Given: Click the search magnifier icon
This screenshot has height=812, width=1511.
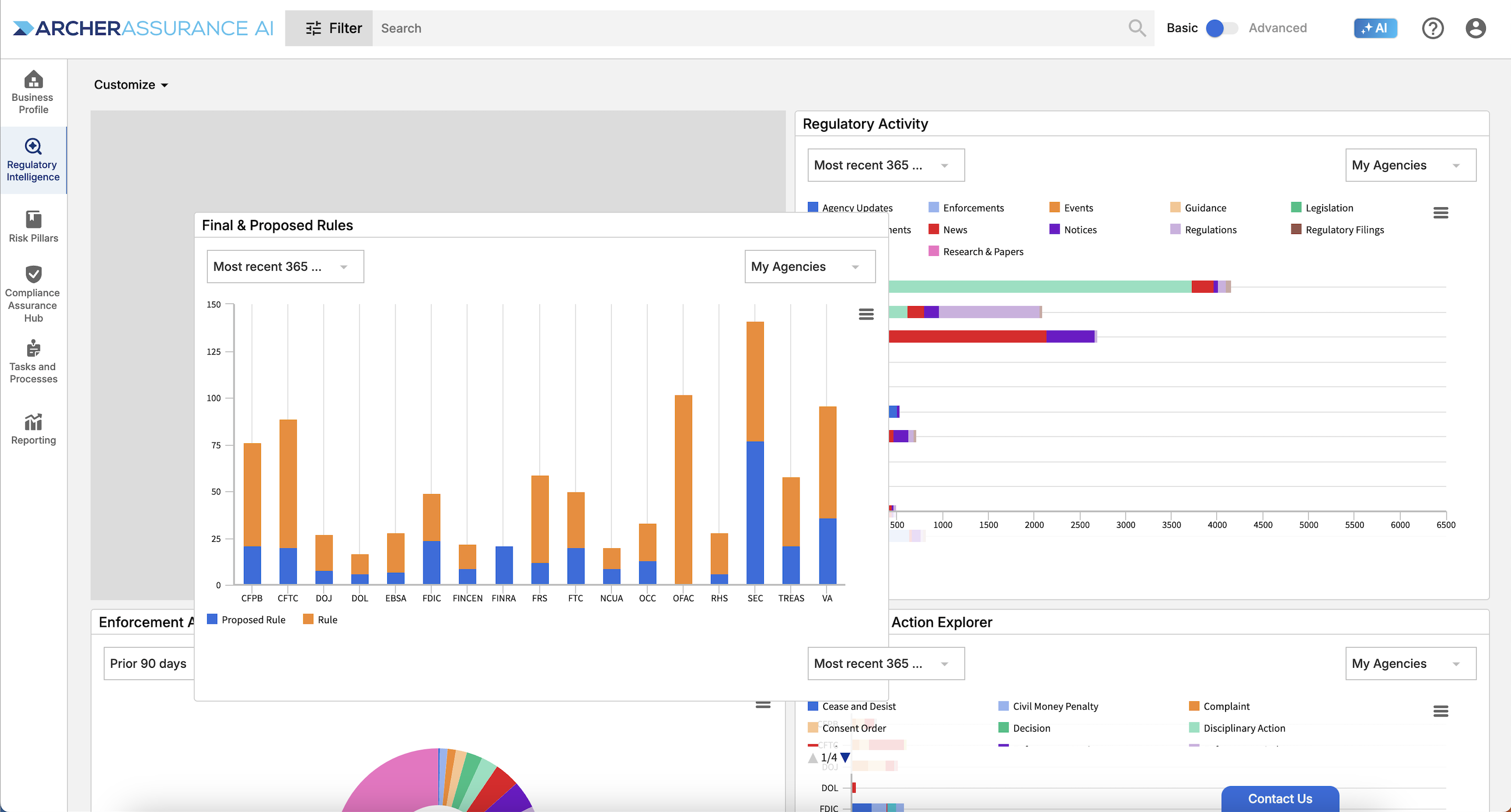Looking at the screenshot, I should (x=1137, y=28).
